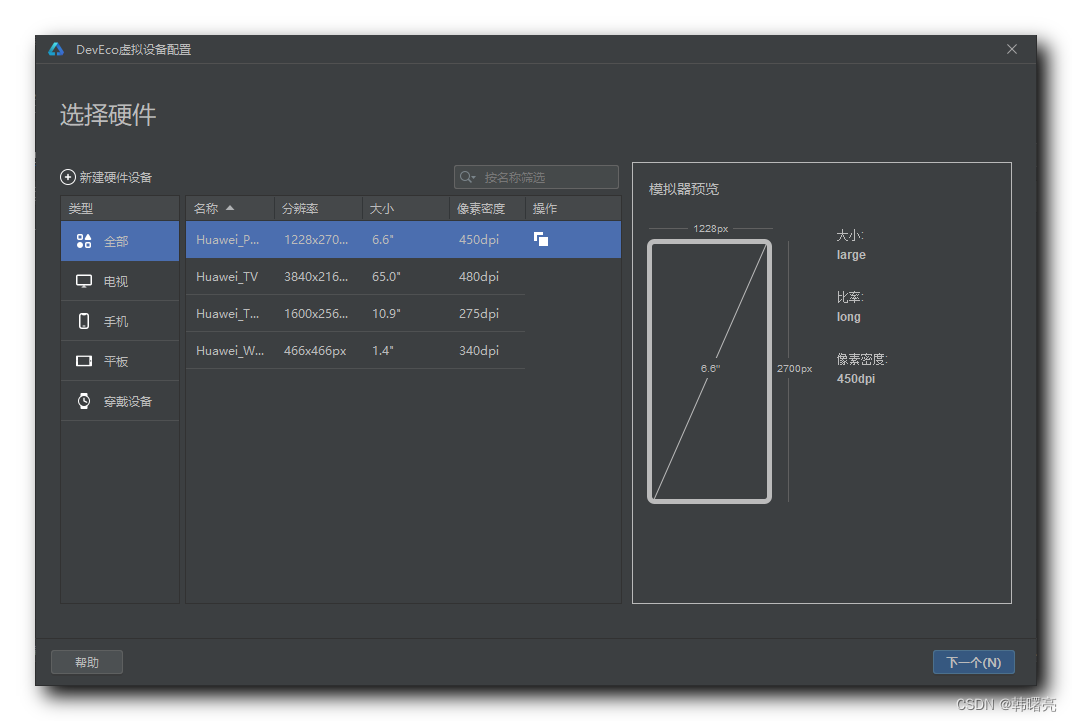Click the 类型 list header

tap(120, 208)
